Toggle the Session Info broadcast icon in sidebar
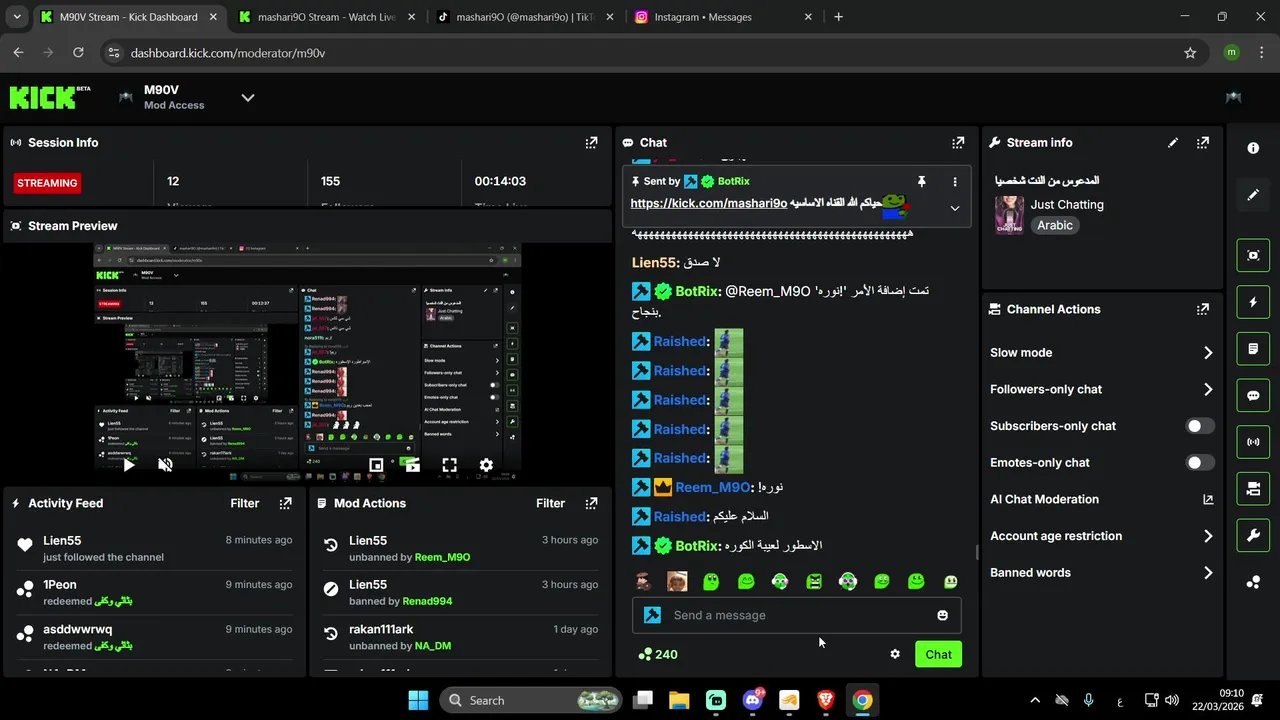This screenshot has height=720, width=1280. [x=1253, y=442]
